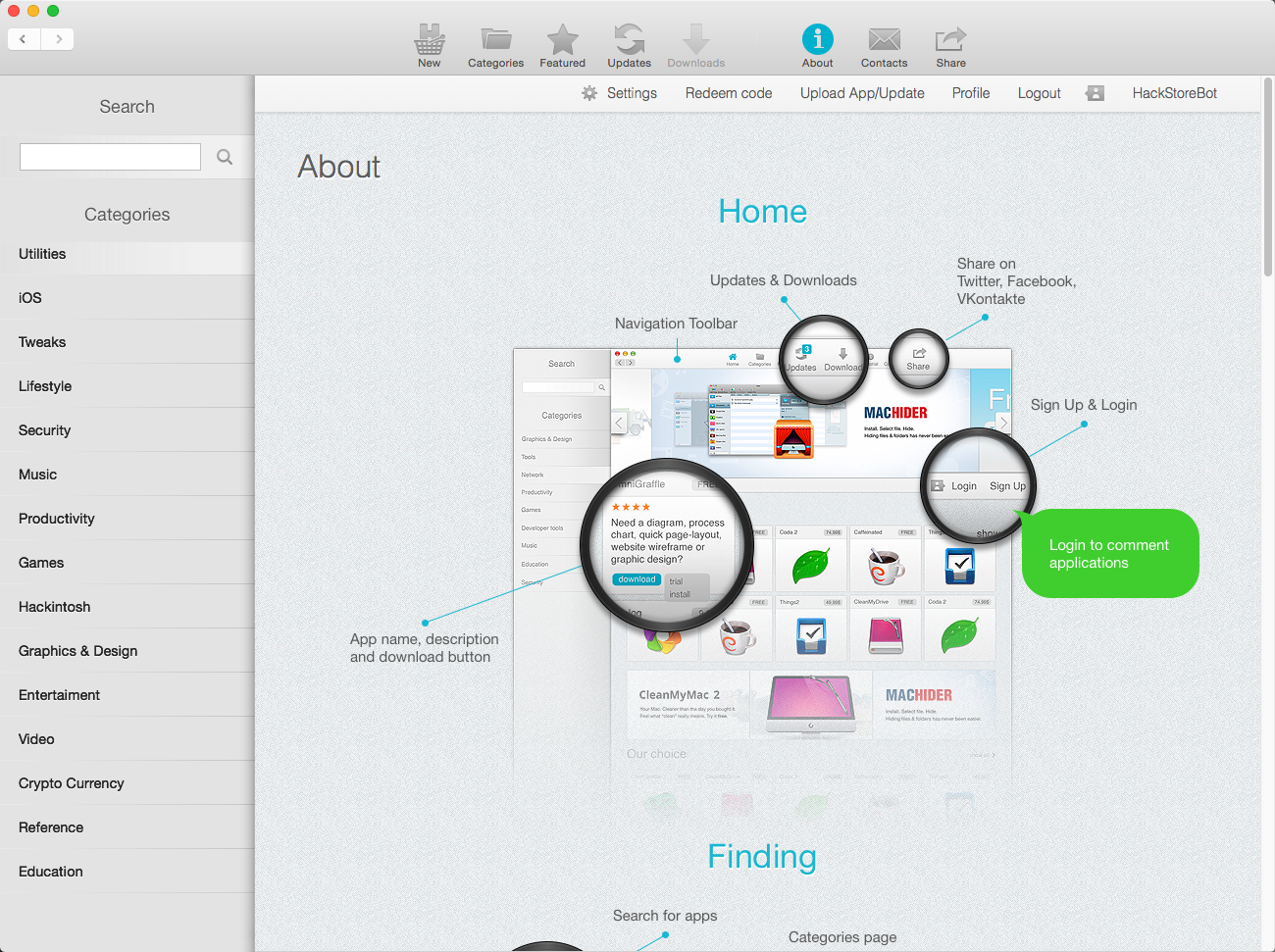Select the iOS category
Viewport: 1275px width, 952px height.
127,298
